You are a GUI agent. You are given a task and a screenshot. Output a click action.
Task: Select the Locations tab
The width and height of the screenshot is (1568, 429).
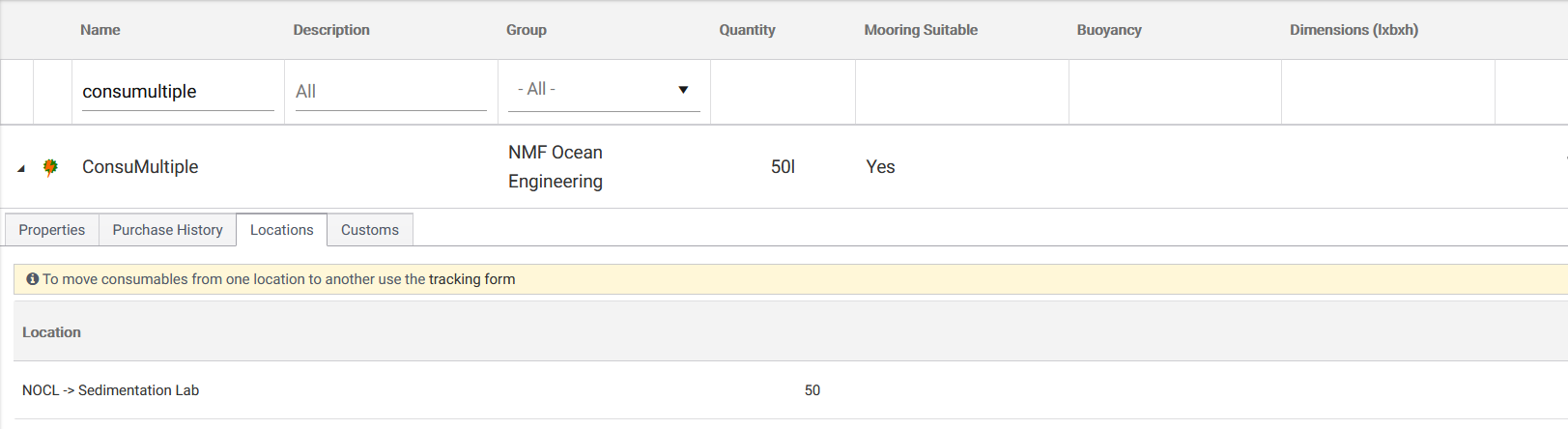pos(281,230)
